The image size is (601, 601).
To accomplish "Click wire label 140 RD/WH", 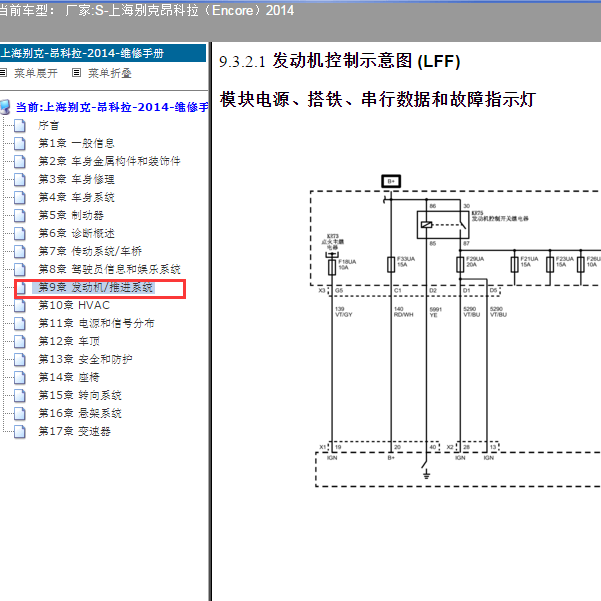I will point(404,312).
